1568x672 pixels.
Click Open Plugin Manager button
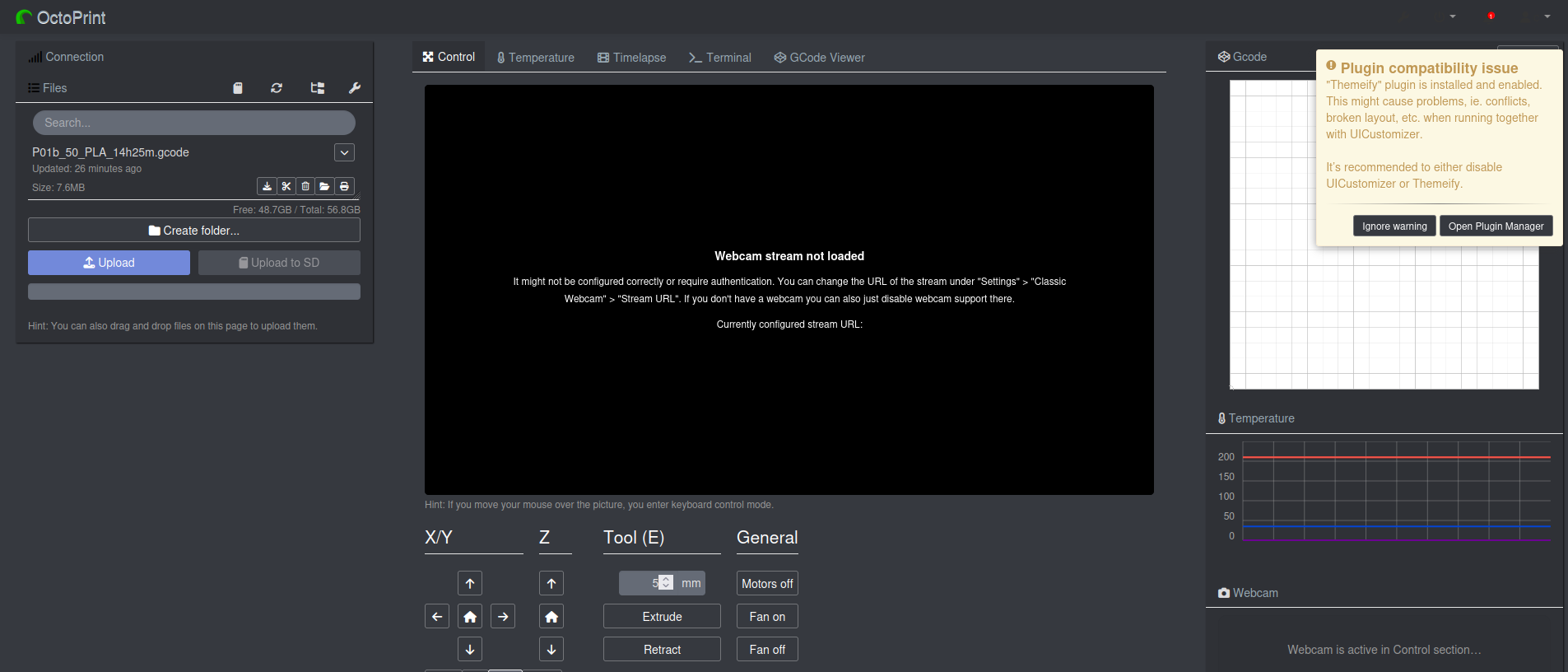point(1496,226)
